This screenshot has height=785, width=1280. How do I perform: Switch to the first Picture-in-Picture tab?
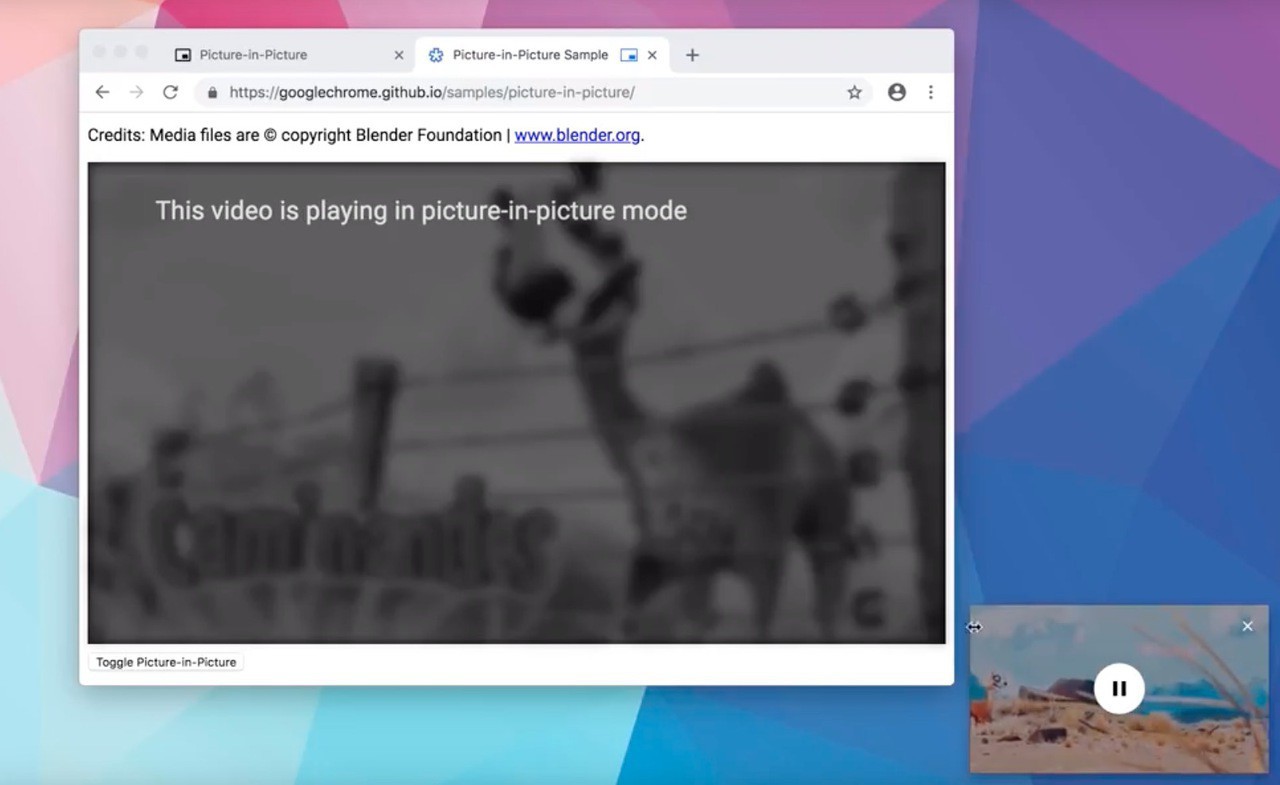point(288,55)
